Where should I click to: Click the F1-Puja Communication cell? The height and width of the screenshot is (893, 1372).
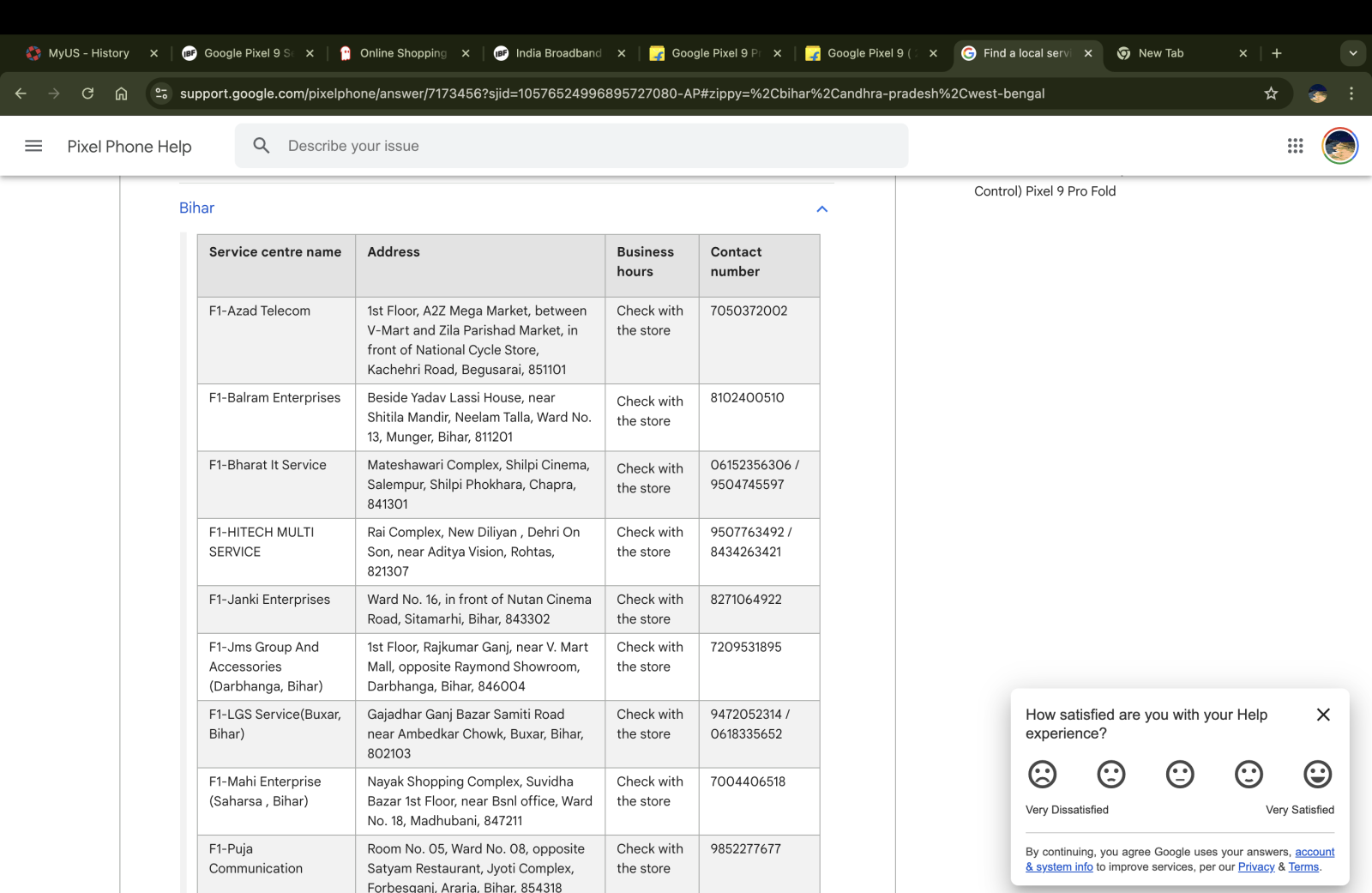[276, 864]
